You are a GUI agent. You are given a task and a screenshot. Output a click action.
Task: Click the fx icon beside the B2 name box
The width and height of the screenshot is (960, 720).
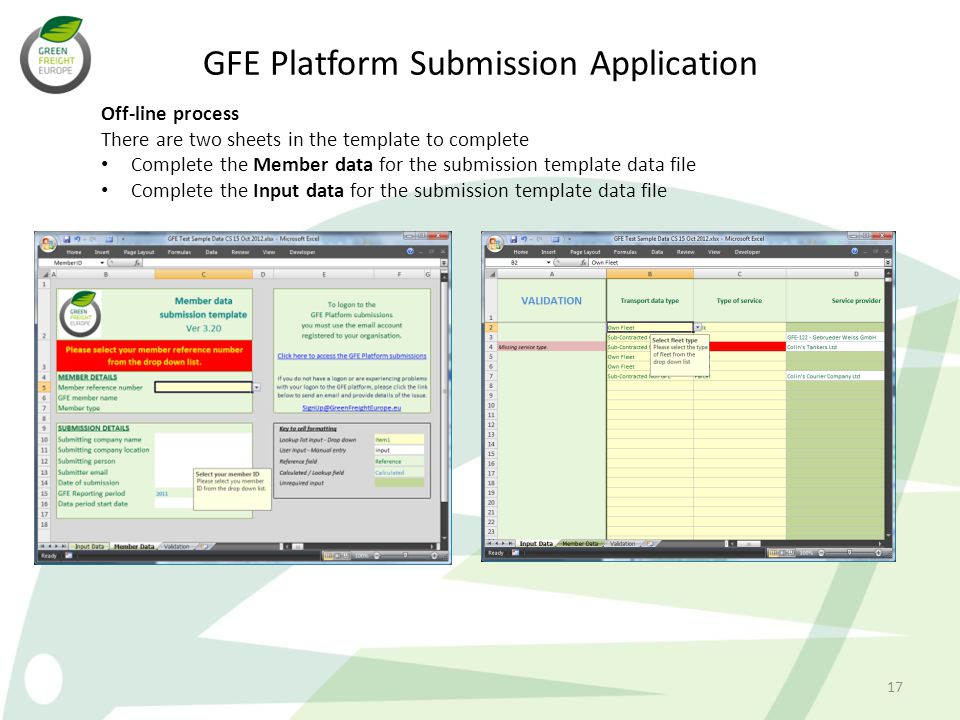pos(585,262)
